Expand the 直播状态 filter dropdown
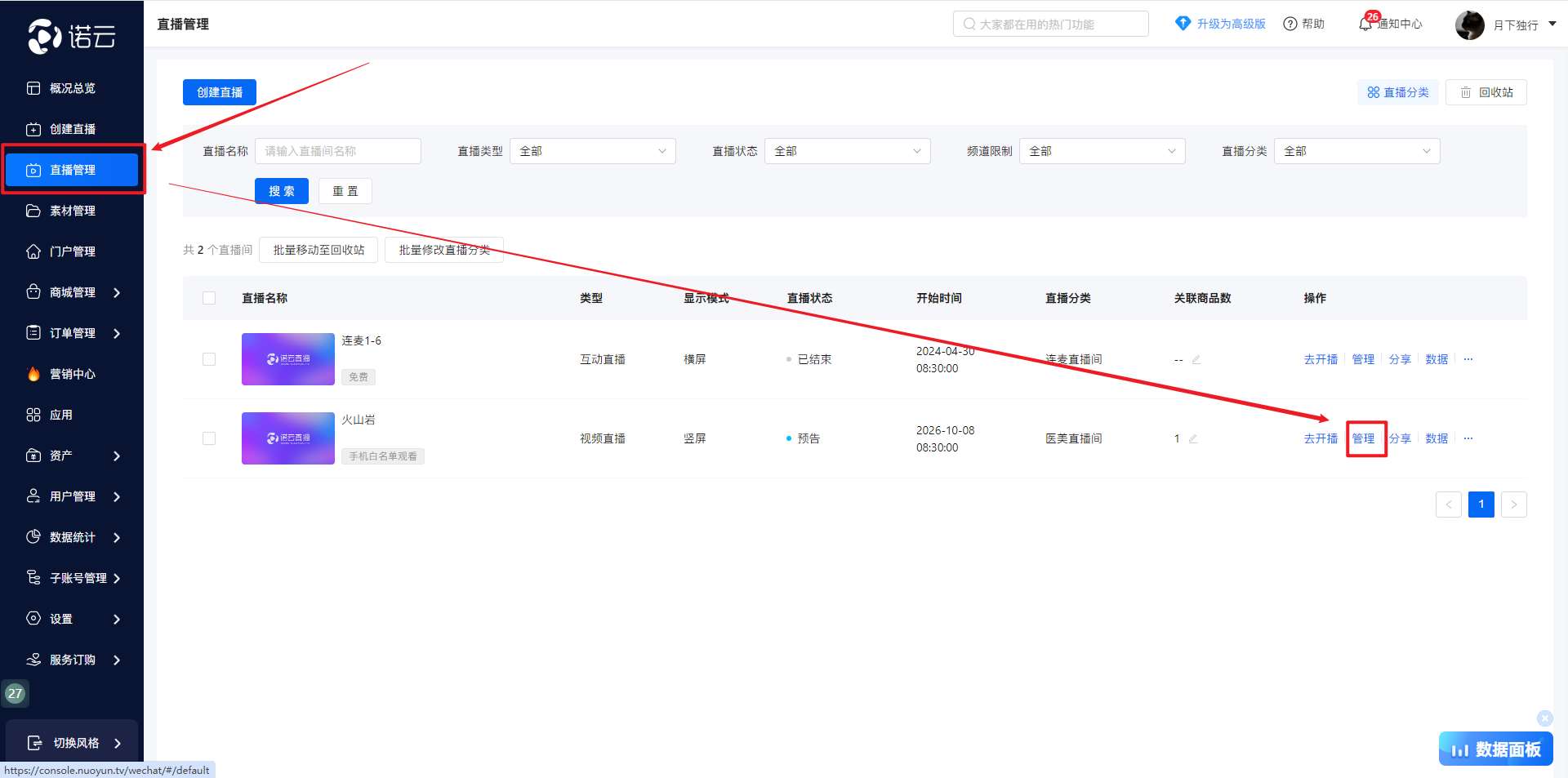The width and height of the screenshot is (1568, 778). coord(847,151)
